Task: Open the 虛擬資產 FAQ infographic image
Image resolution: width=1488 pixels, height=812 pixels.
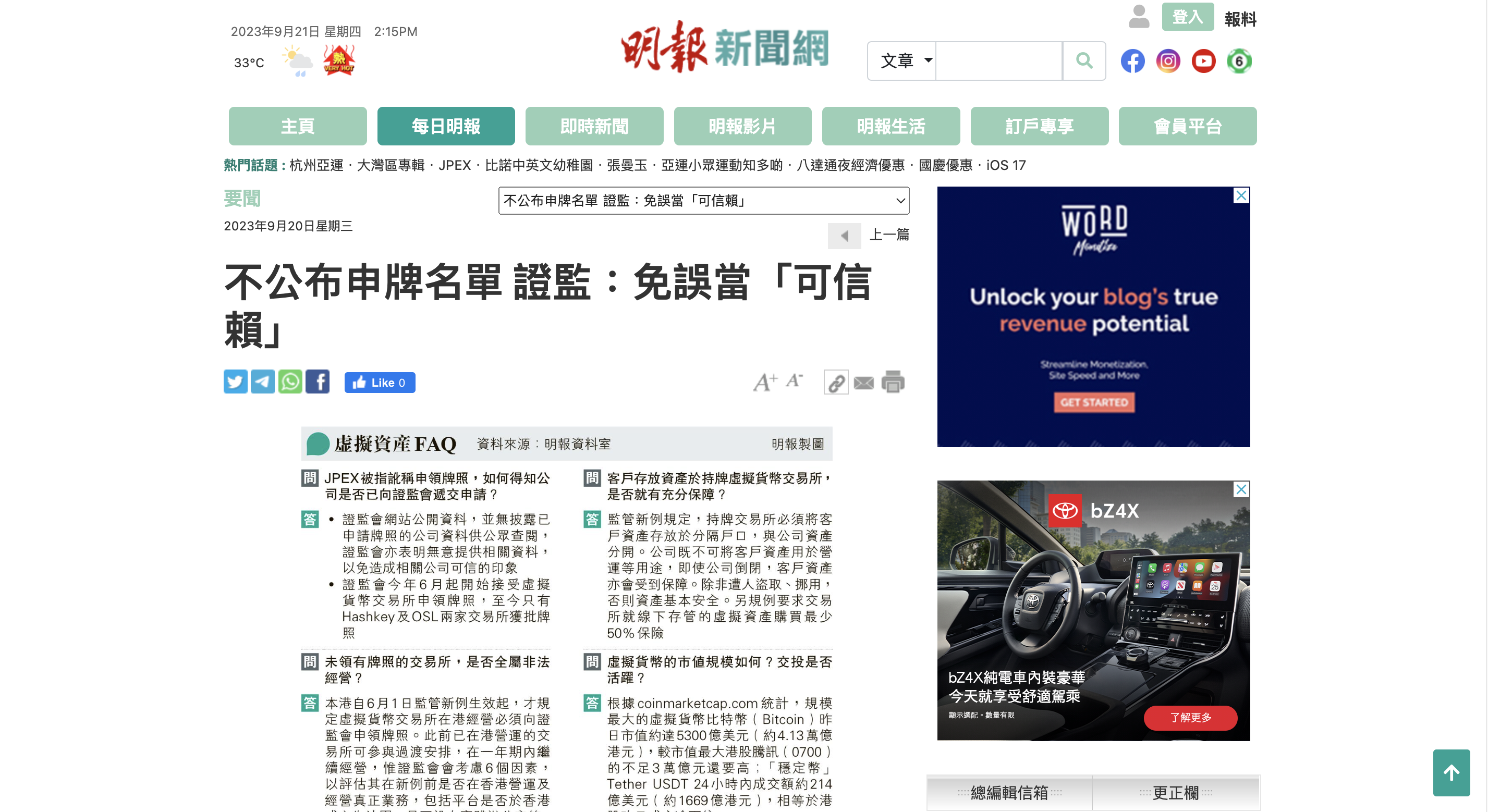Action: click(567, 619)
